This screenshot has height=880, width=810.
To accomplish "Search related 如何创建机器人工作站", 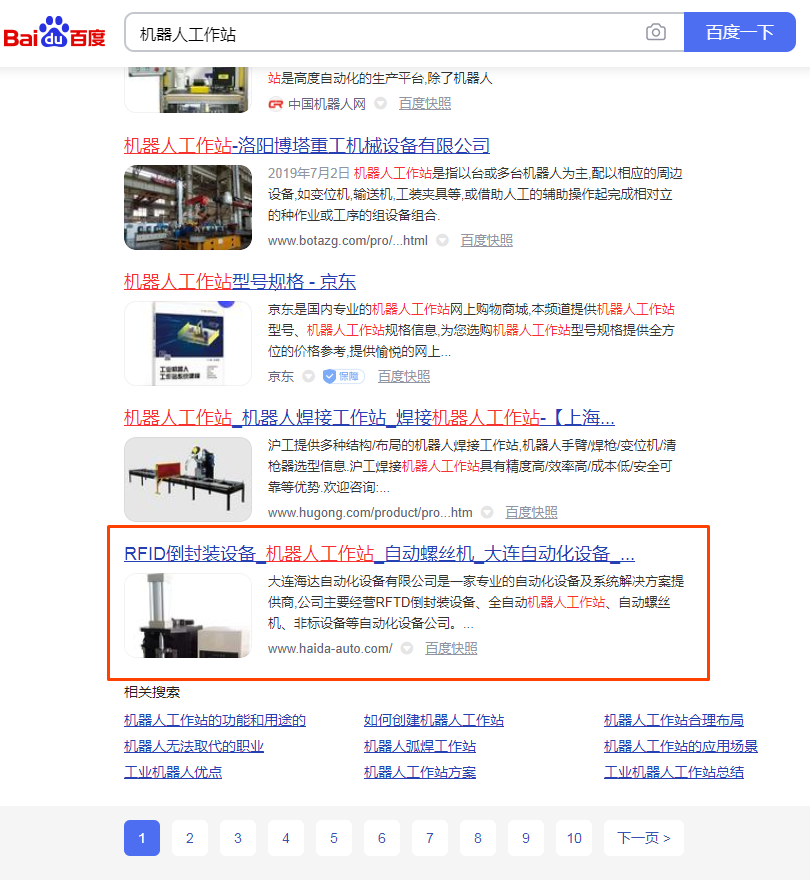I will [434, 720].
